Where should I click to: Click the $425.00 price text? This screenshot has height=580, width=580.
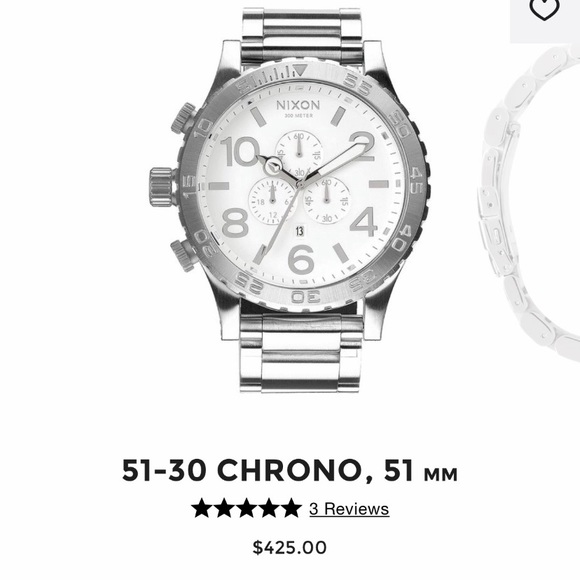290,547
